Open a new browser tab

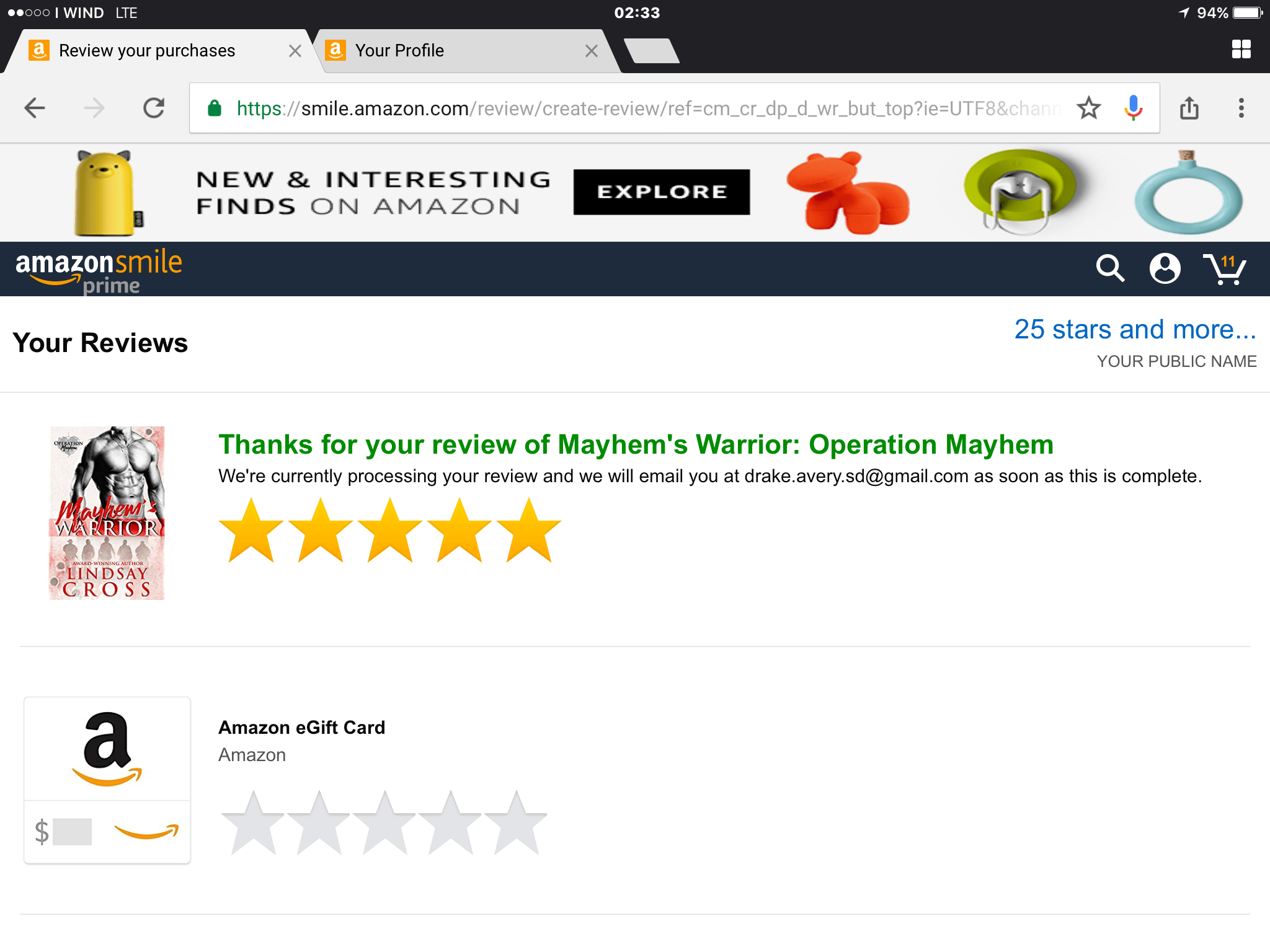651,51
